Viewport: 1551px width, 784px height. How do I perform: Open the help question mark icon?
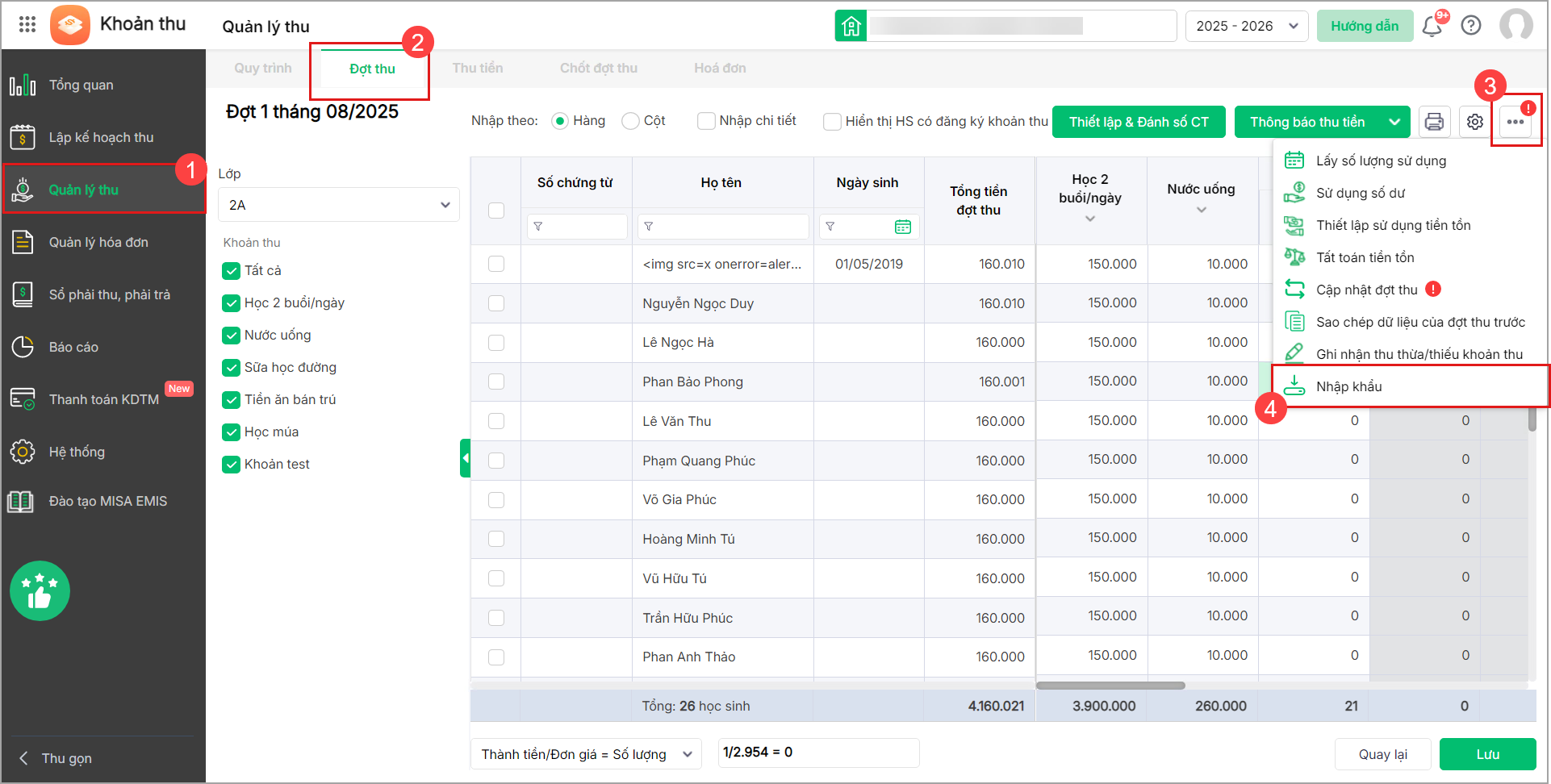click(x=1471, y=26)
